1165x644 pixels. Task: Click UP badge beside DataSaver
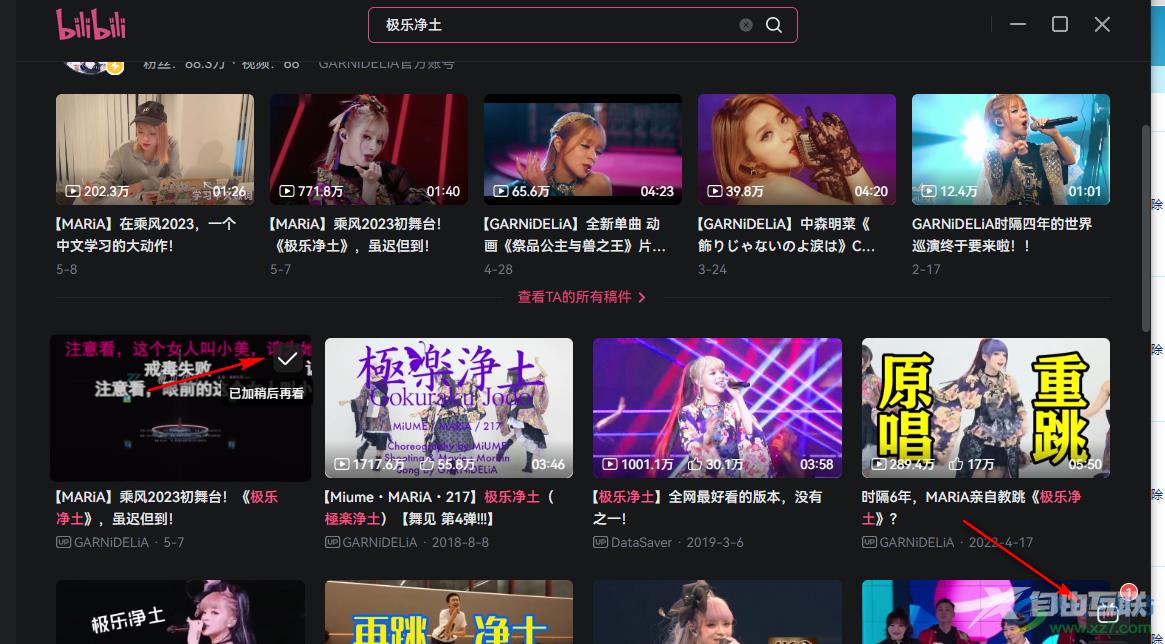pos(601,542)
